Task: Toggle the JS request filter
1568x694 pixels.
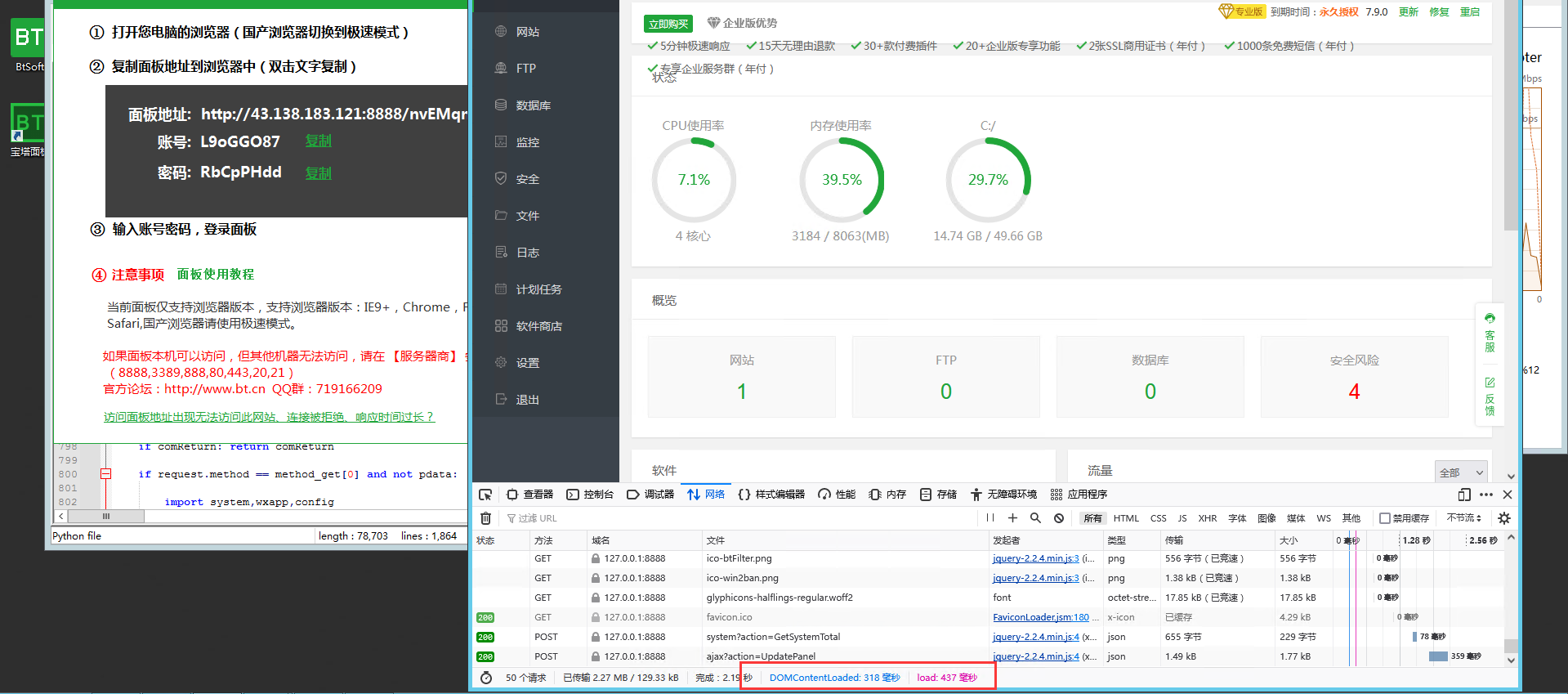Action: point(1182,518)
